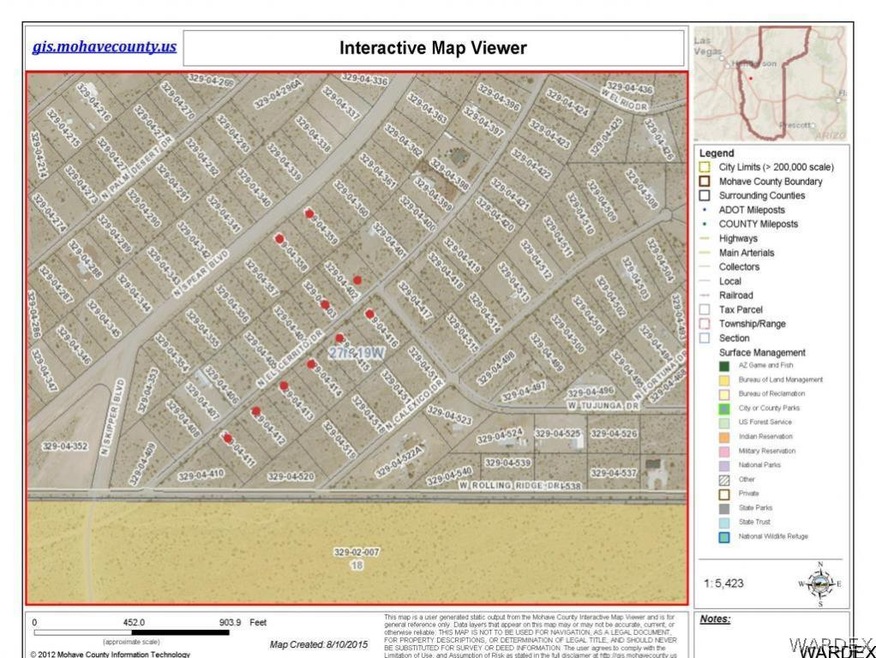Select the red marker on parcel 329-04-358
This screenshot has height=658, width=876.
click(279, 239)
